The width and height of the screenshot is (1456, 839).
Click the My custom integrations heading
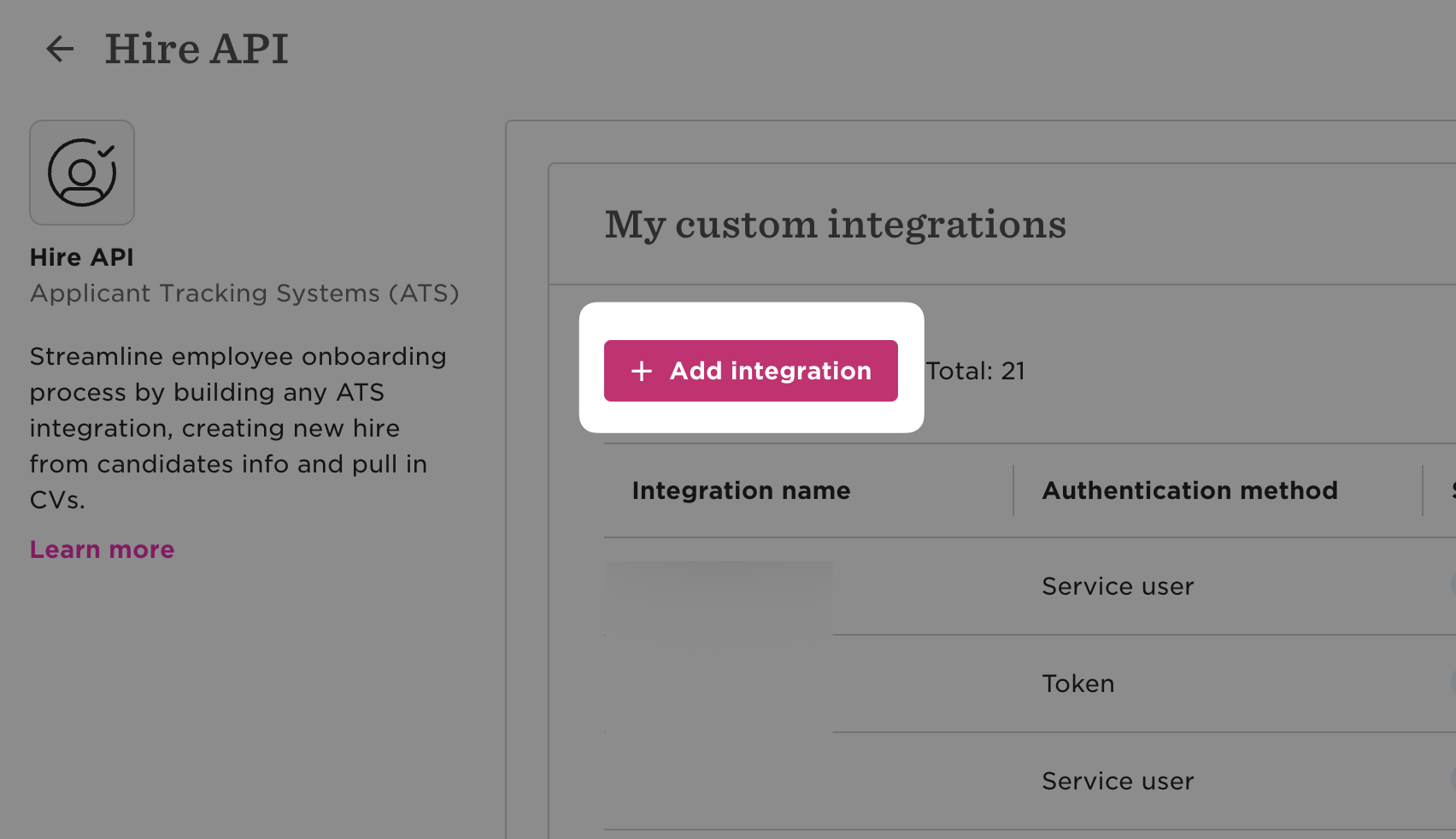[x=835, y=225]
